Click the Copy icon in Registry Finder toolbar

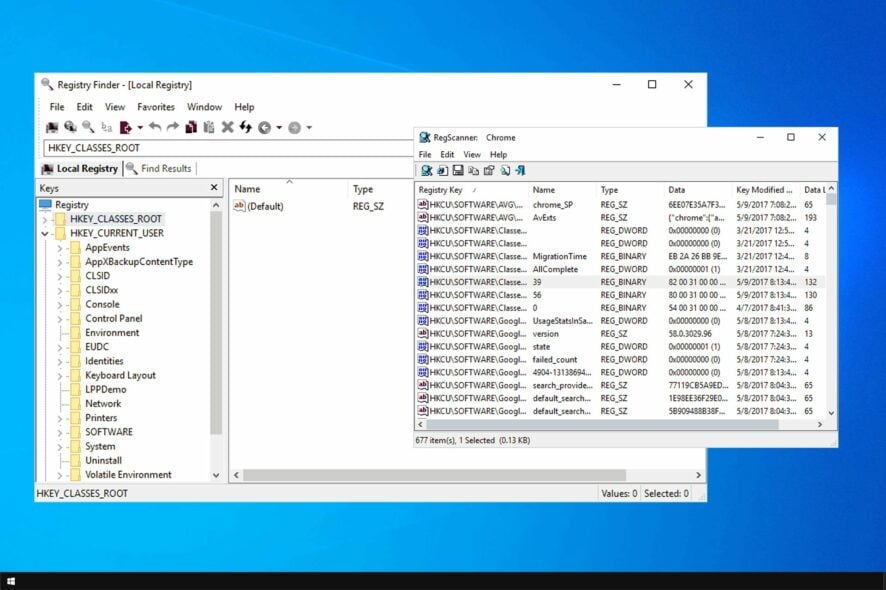191,128
